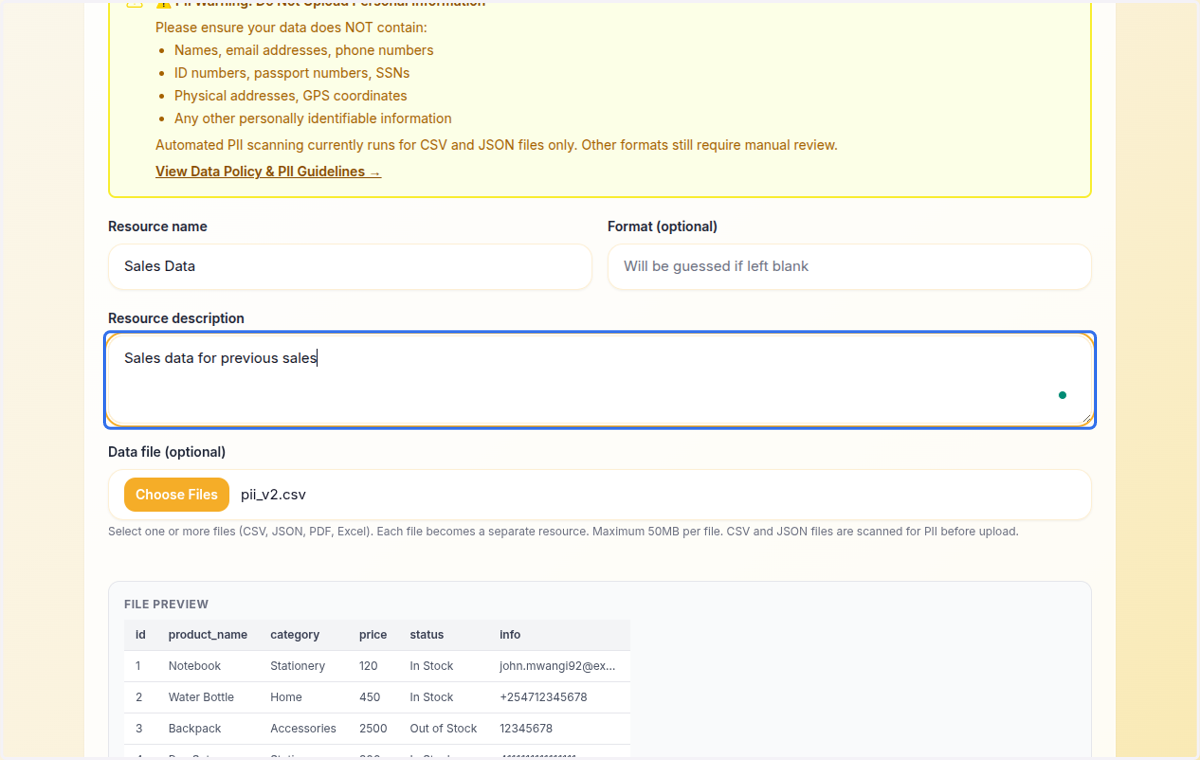Click the +254712345678 phone cell
Screen dimensions: 1200x760
click(x=543, y=697)
